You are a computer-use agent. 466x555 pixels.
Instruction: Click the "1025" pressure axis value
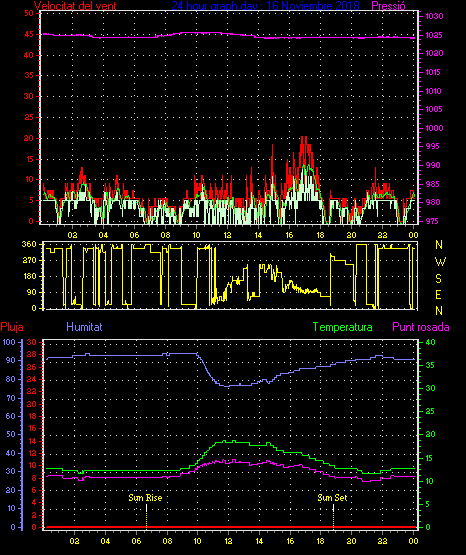434,35
